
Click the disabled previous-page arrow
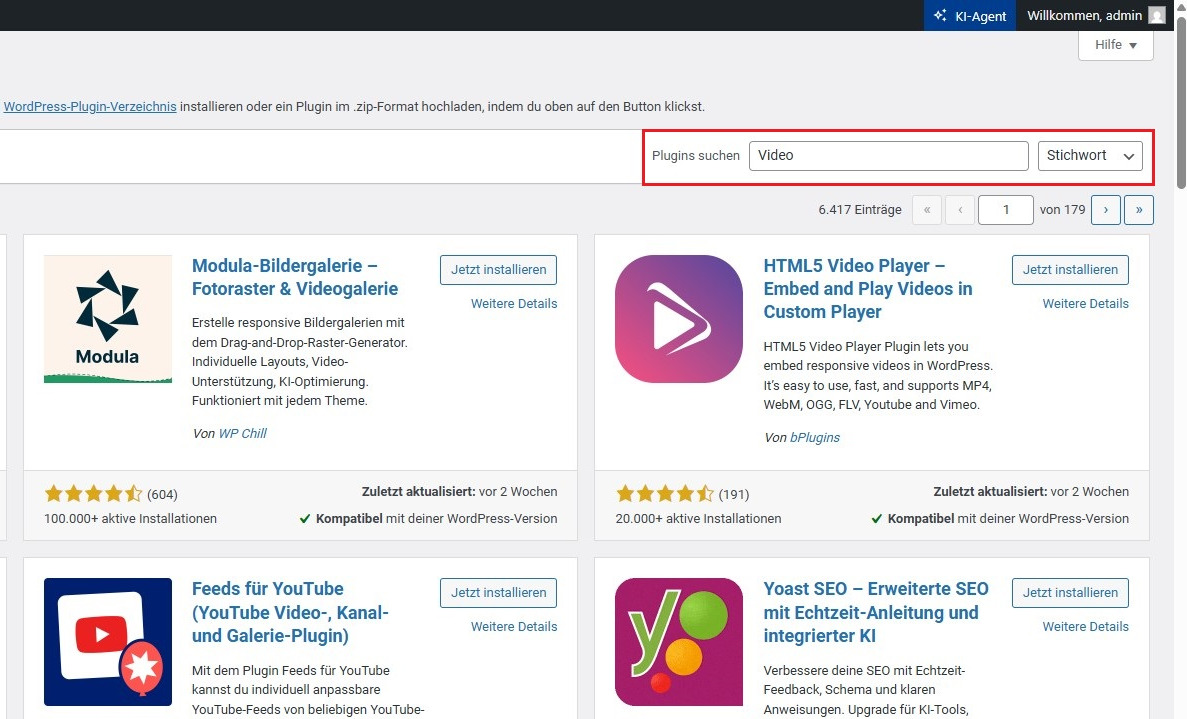[x=960, y=210]
